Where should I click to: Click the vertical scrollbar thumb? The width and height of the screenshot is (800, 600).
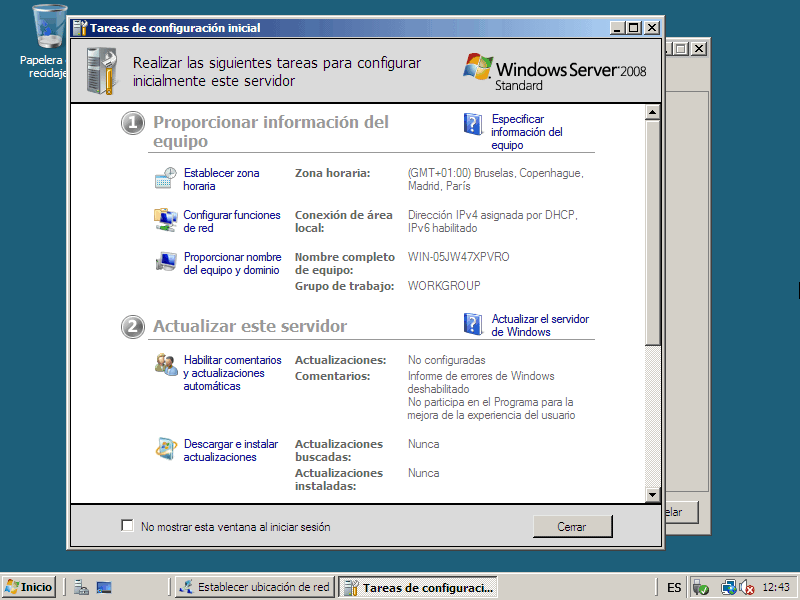[653, 232]
